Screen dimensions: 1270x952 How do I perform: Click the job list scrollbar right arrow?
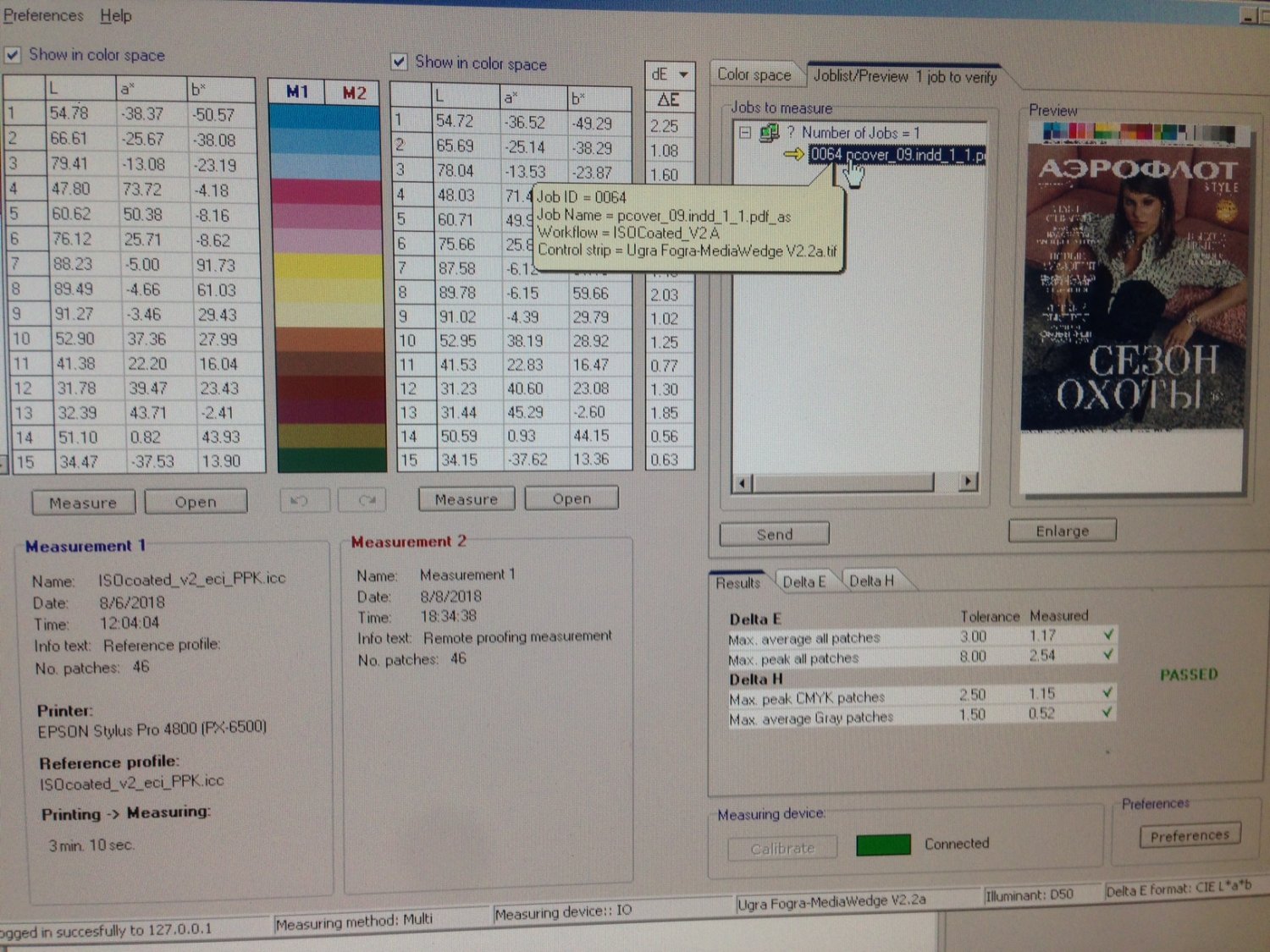tap(968, 481)
